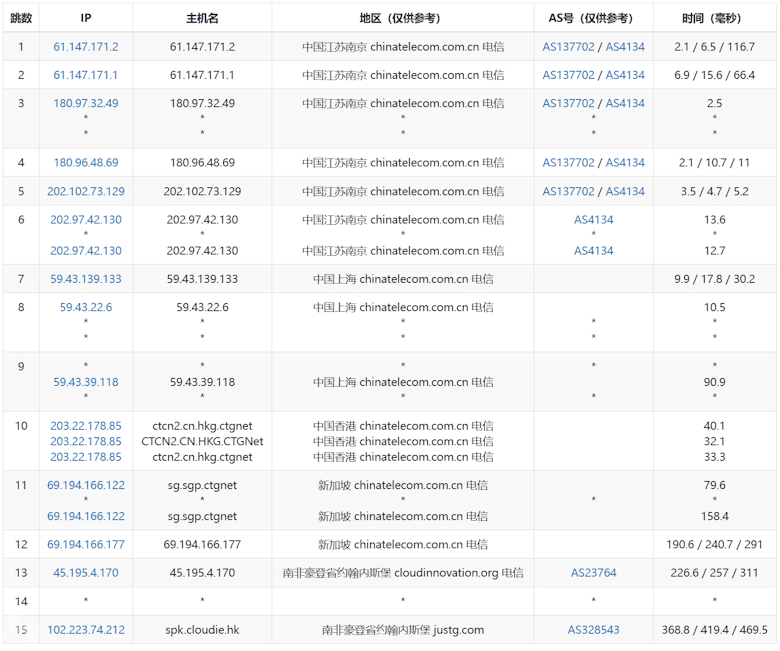Open 69.194.166.122 link in the 158.4 ms row

point(86,516)
